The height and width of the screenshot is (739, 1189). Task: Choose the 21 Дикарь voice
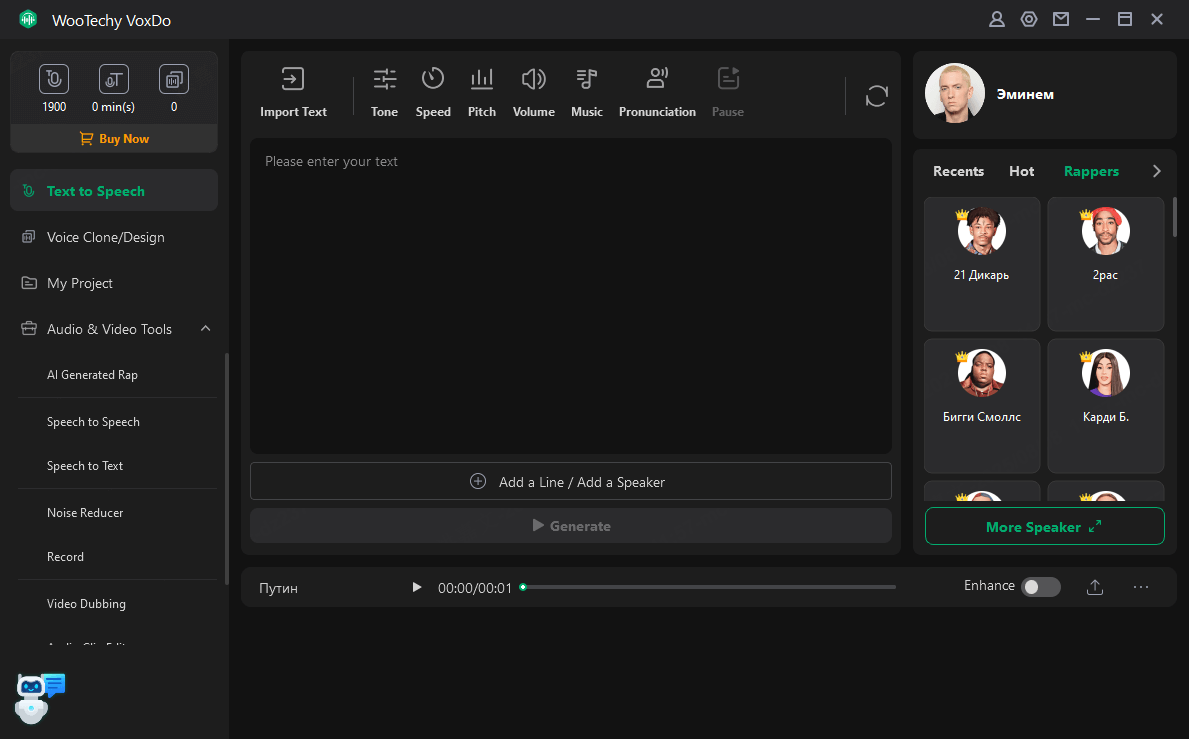tap(982, 264)
